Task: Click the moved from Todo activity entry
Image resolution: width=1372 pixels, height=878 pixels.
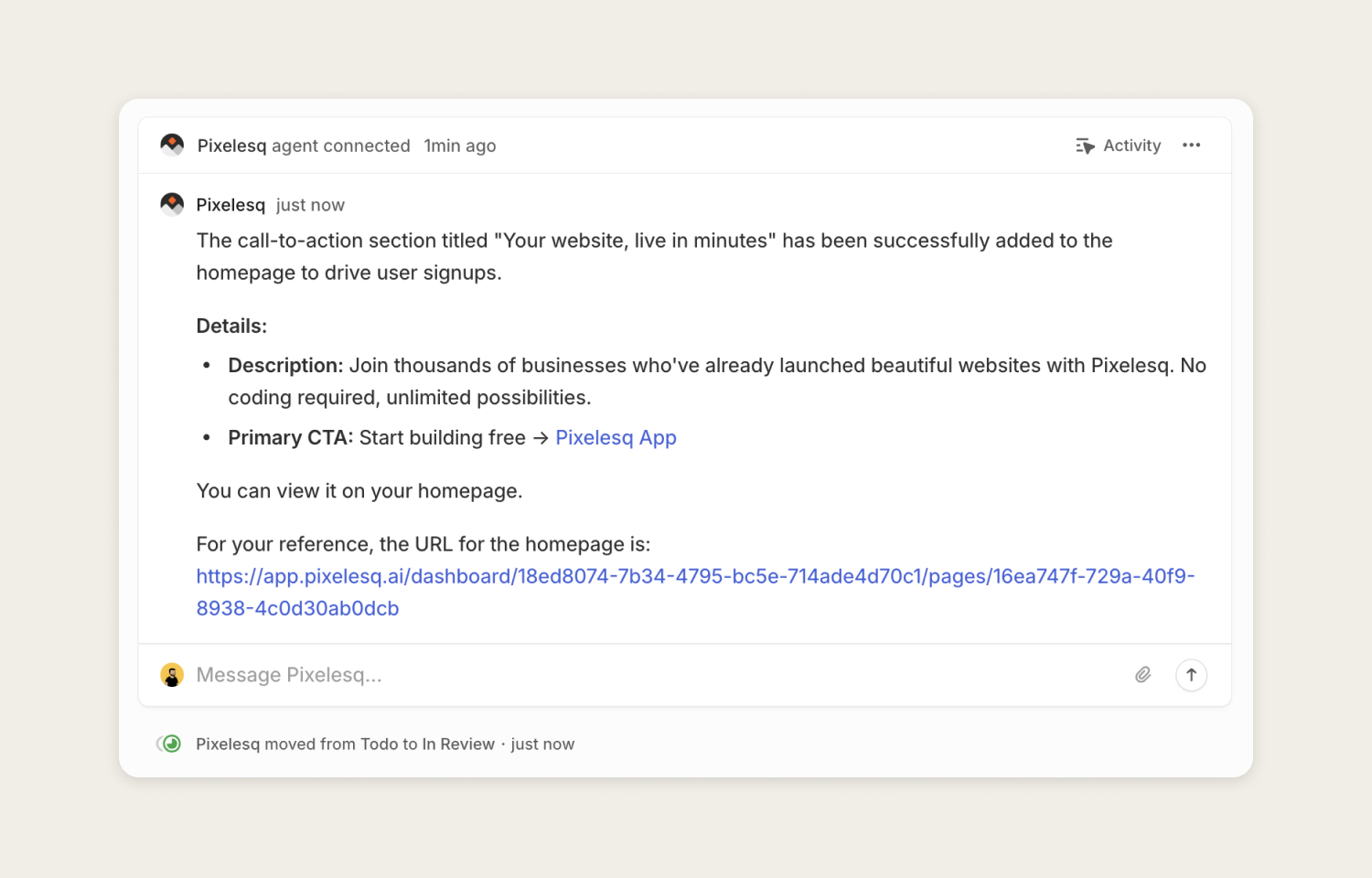Action: (346, 744)
